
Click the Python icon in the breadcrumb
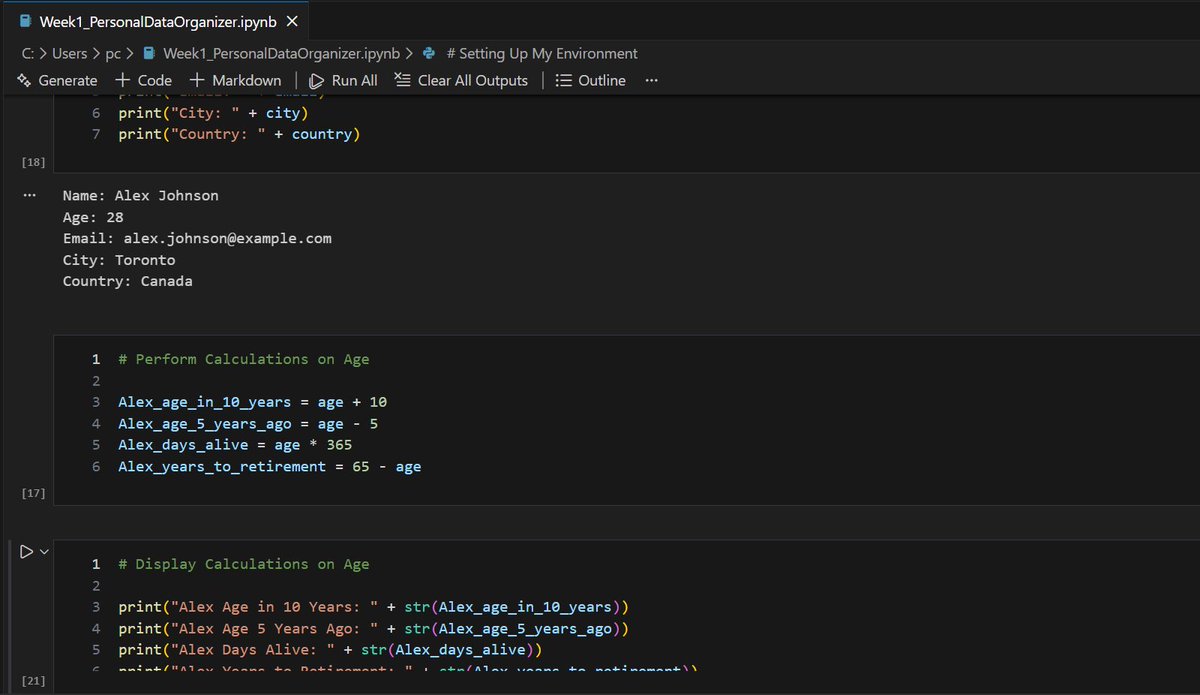point(429,53)
